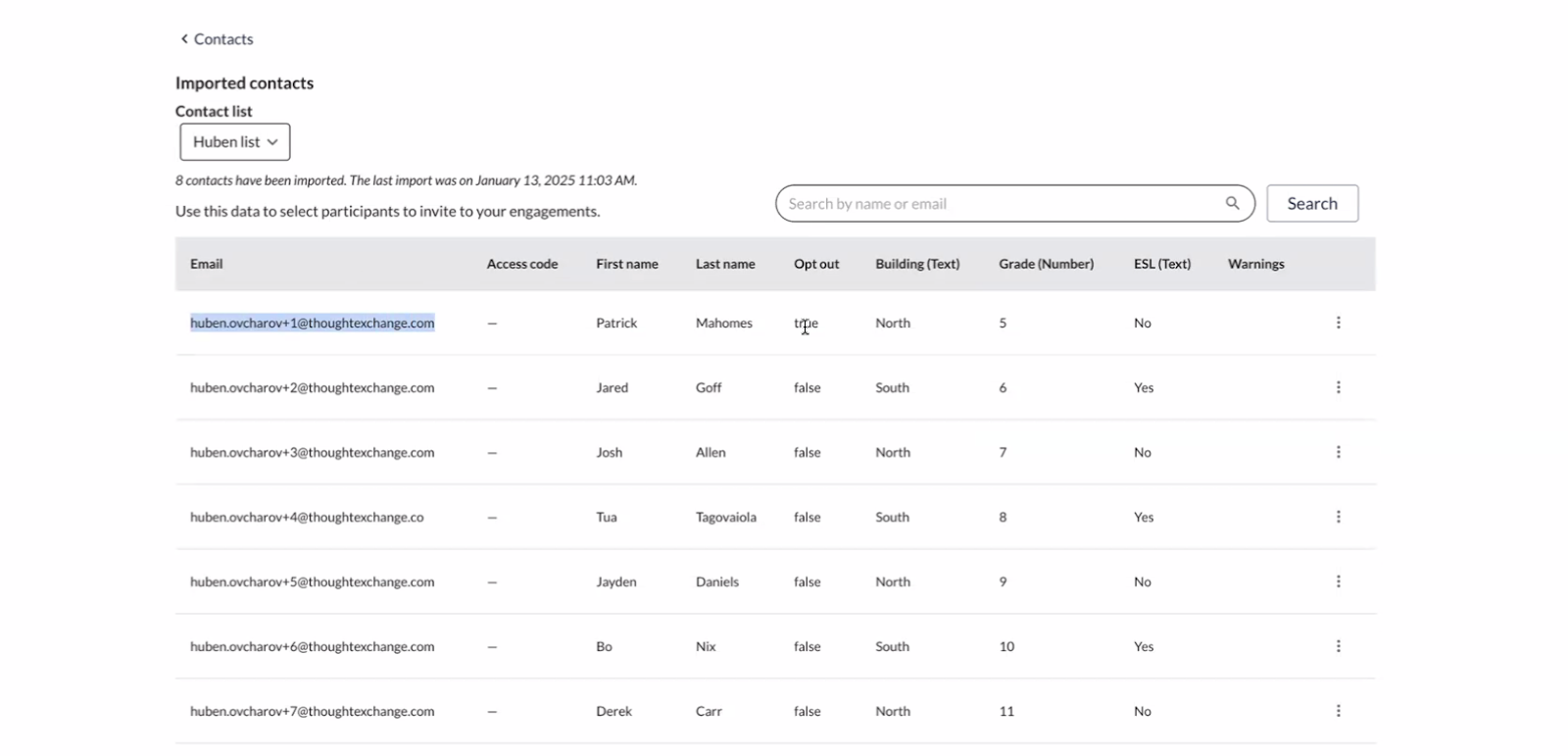Open options menu for Jayden Daniels row
Image resolution: width=1568 pixels, height=756 pixels.
tap(1338, 581)
